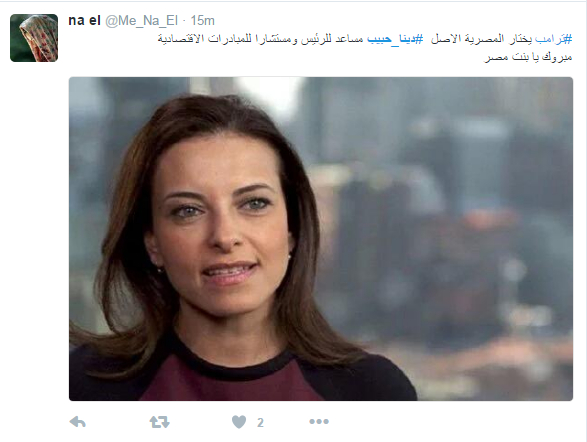Open na el's profile avatar
This screenshot has height=442, width=587.
pyautogui.click(x=34, y=38)
